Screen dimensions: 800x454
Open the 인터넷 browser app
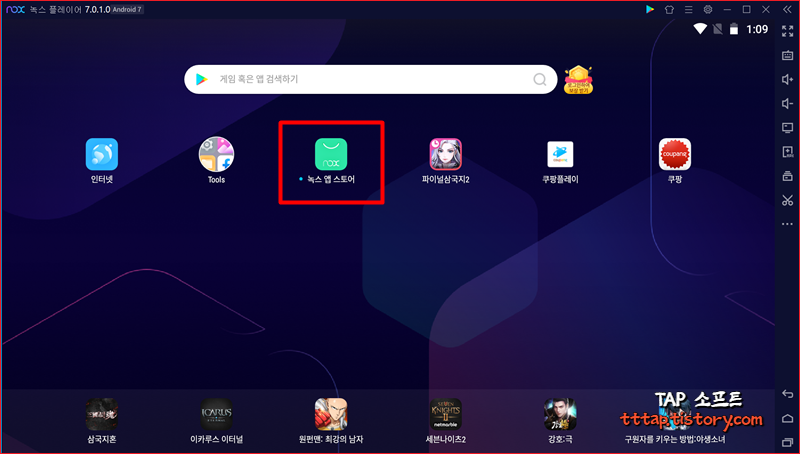[102, 155]
